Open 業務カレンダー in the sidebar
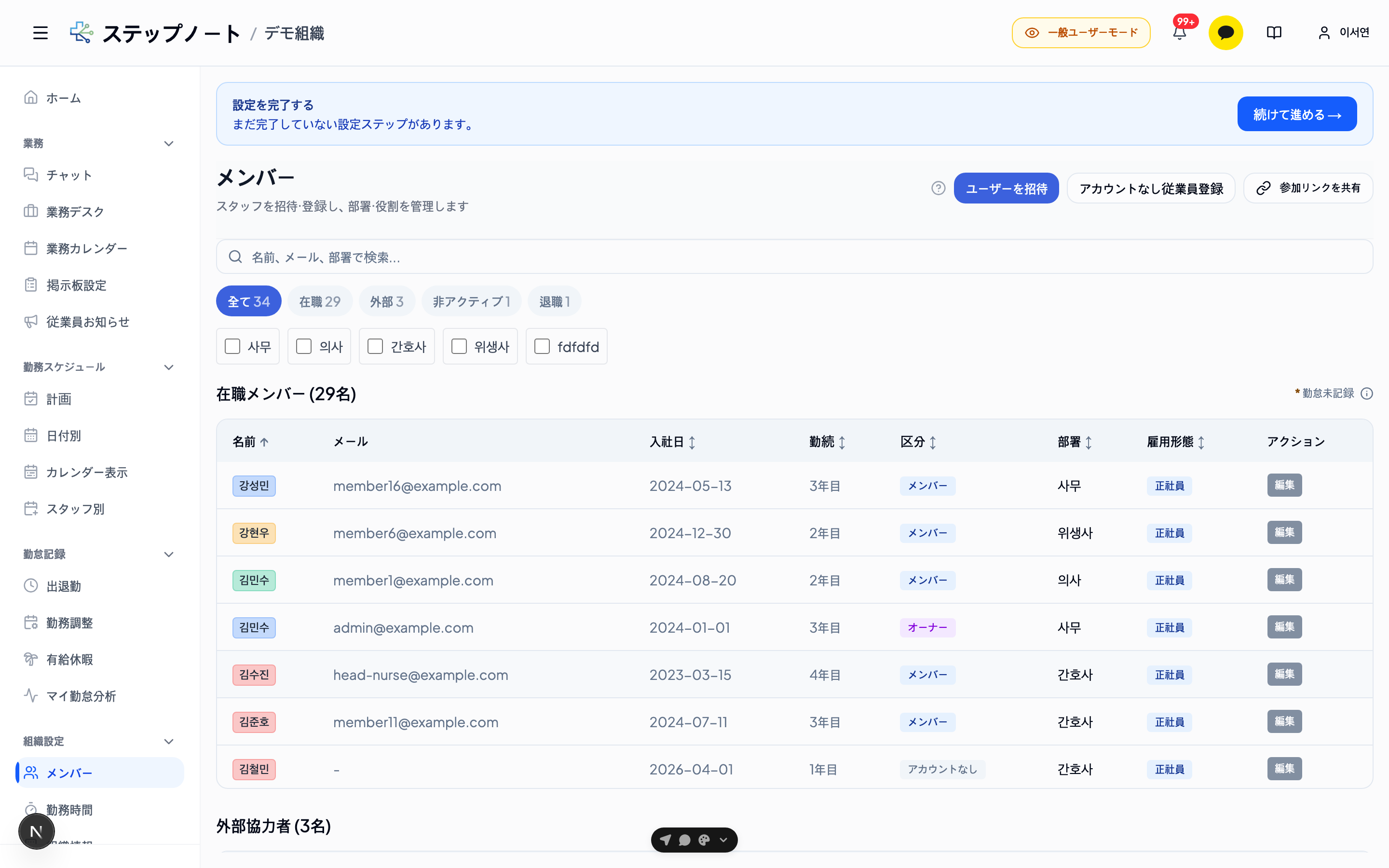Screen dimensions: 1389x868 (87, 248)
